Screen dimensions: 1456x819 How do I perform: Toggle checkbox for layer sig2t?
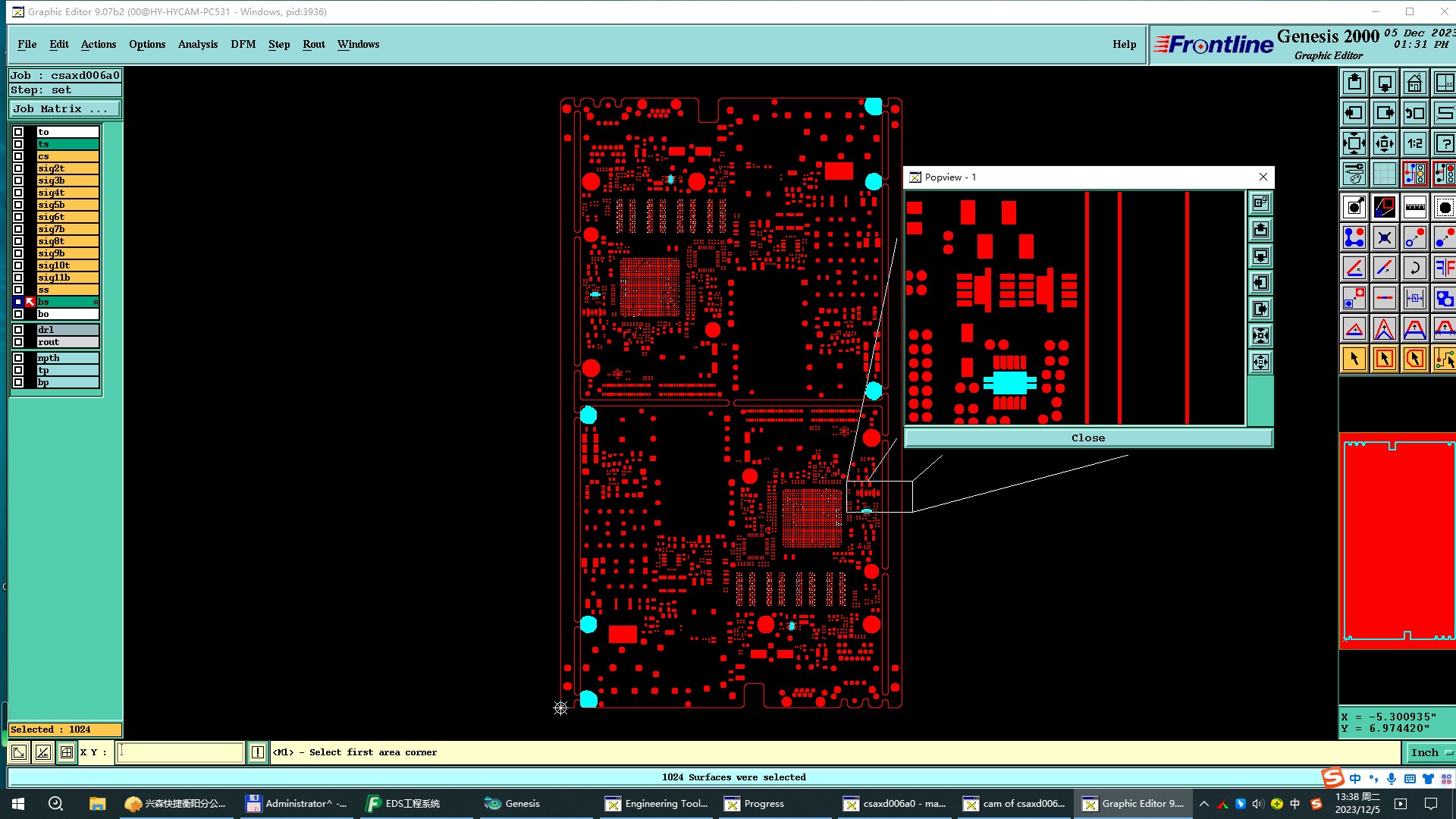click(x=18, y=168)
